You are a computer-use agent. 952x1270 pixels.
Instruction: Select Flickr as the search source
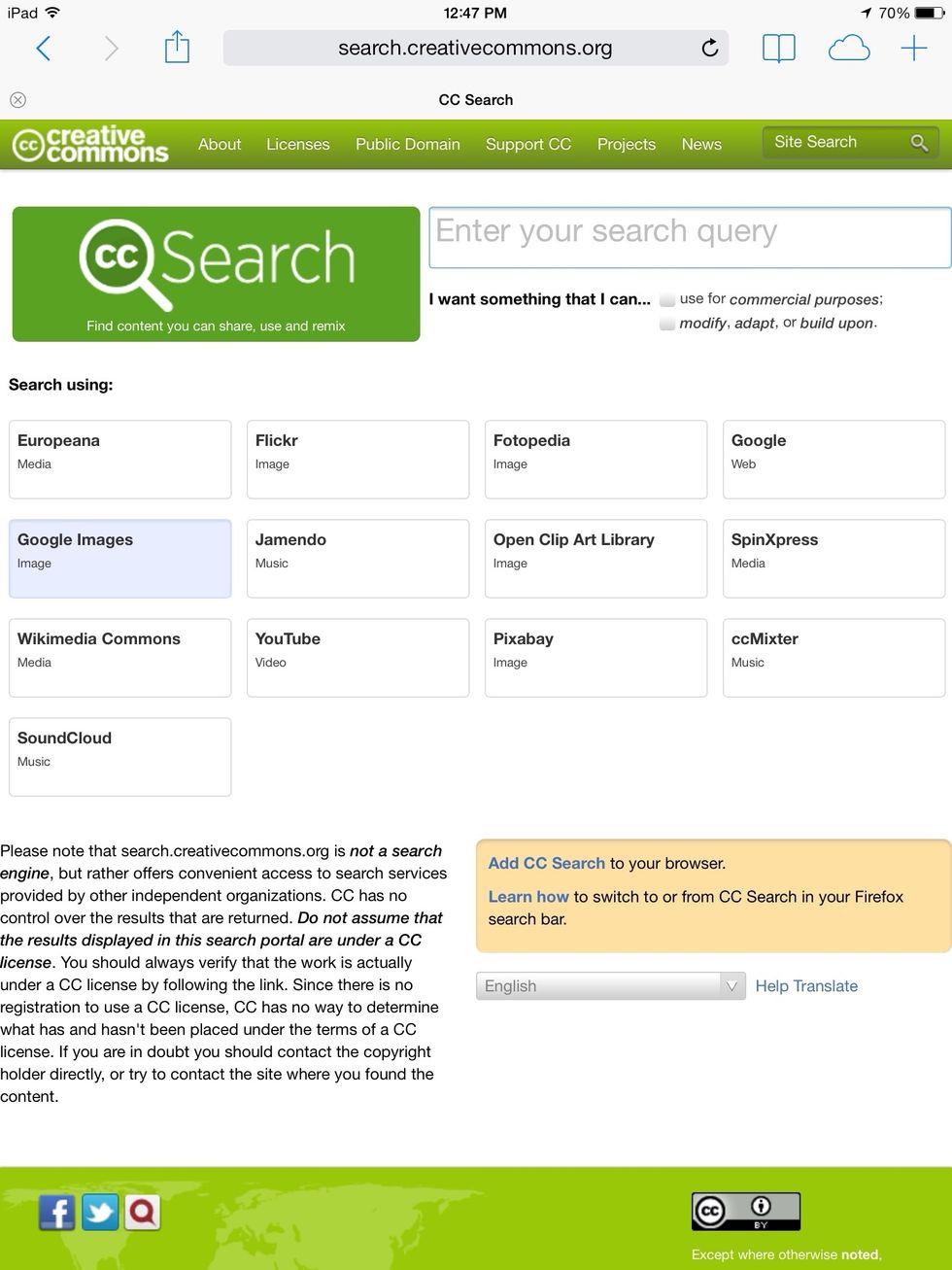[358, 460]
